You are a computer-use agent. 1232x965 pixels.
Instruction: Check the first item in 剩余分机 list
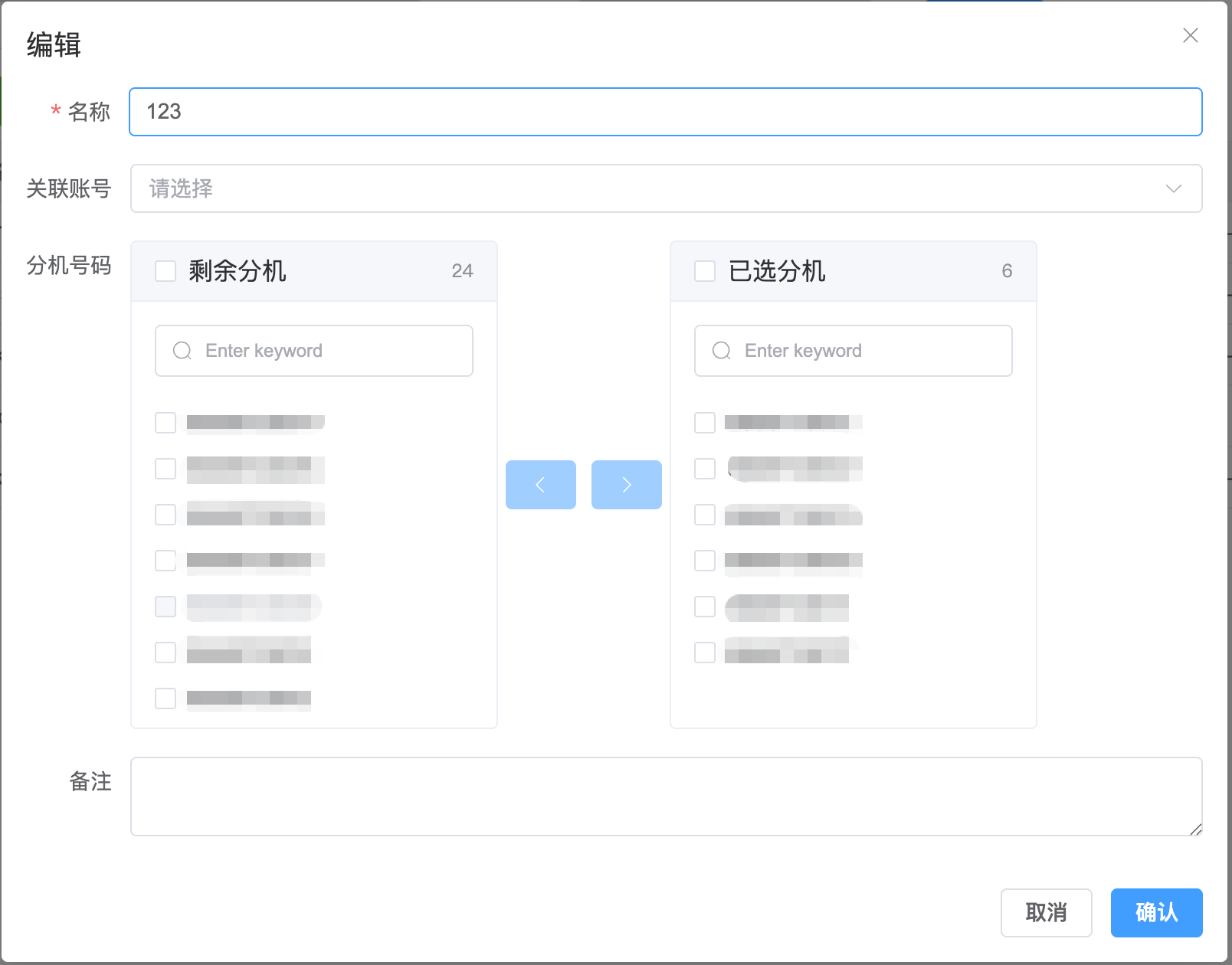165,423
